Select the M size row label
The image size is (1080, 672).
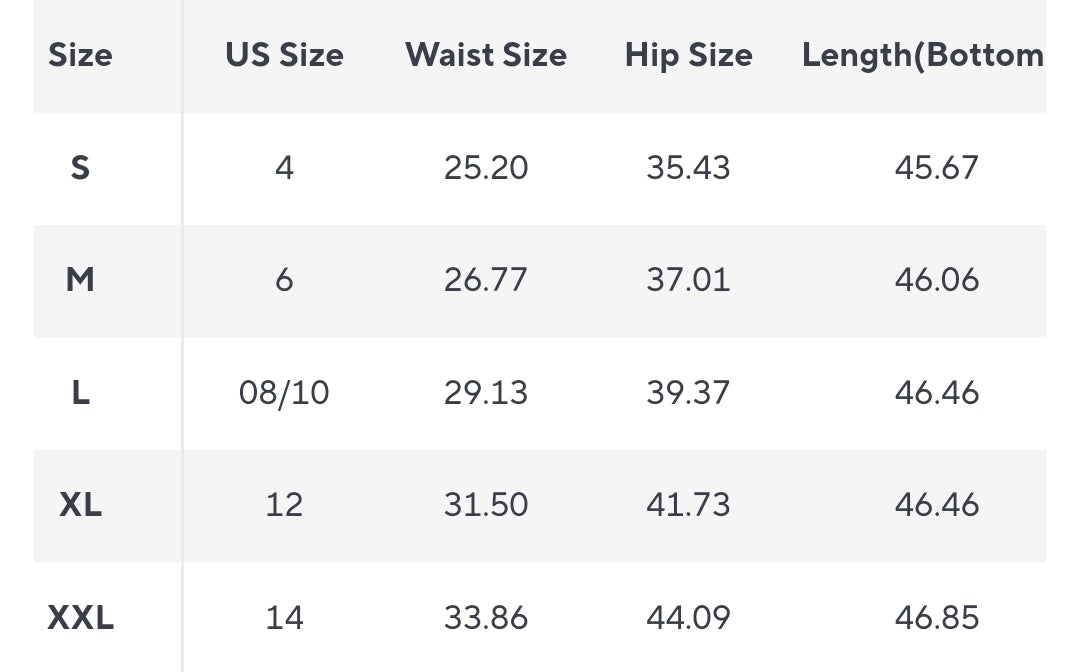(80, 280)
